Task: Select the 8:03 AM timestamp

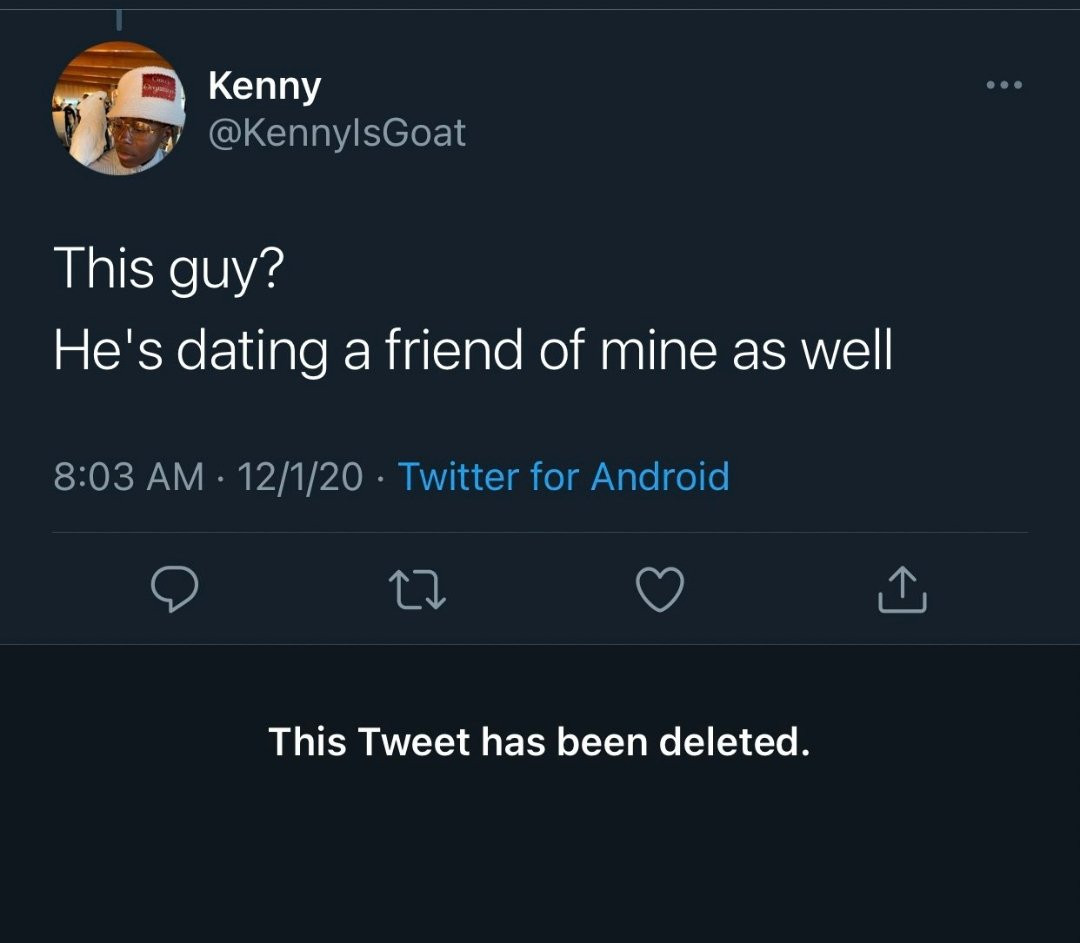Action: (128, 476)
